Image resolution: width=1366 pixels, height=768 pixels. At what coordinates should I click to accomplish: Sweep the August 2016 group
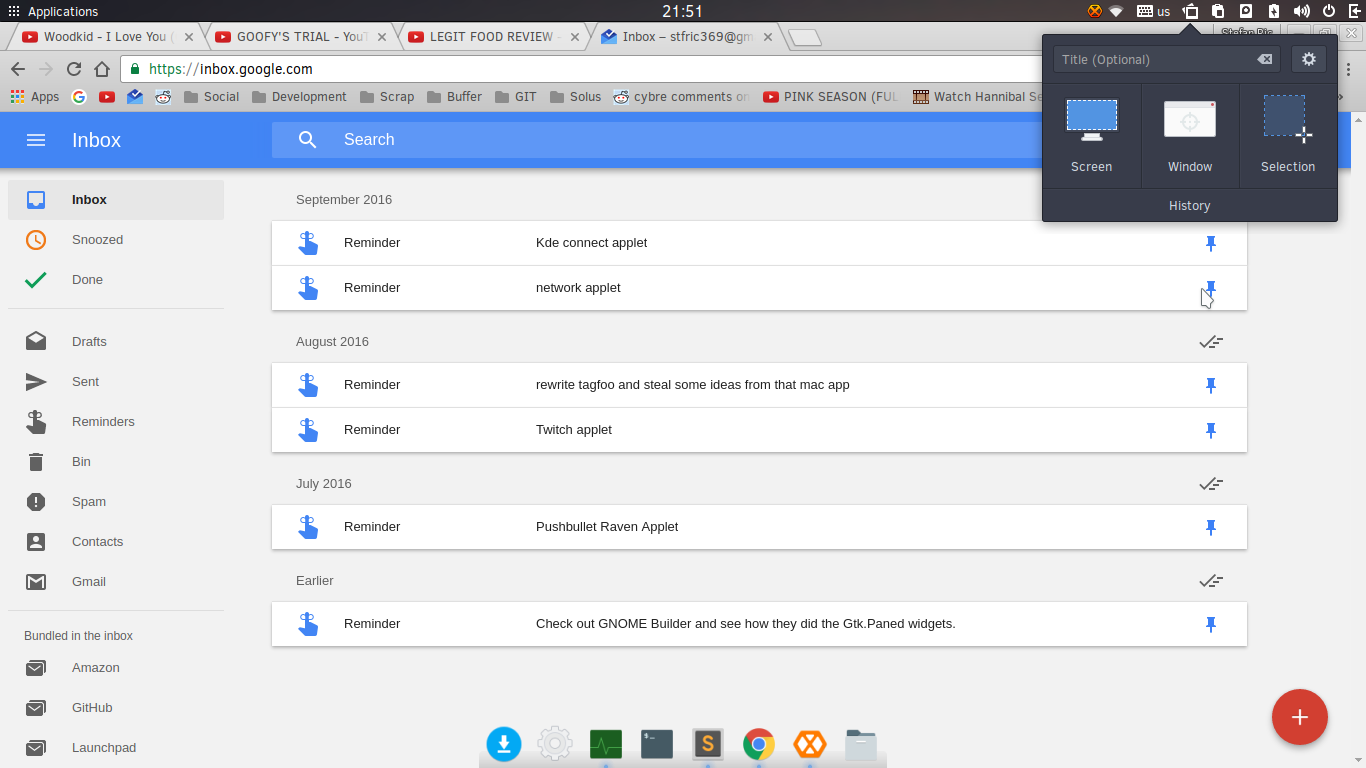[x=1211, y=342]
